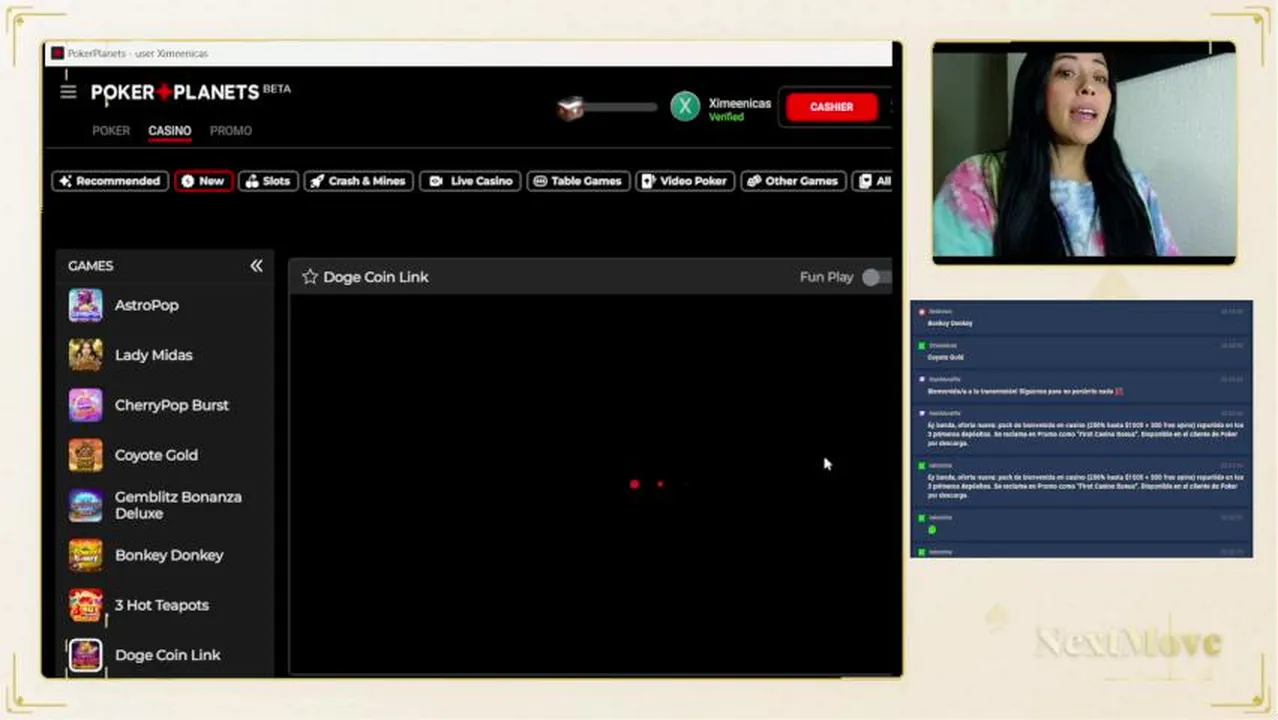
Task: Open Crash & Mines category
Action: [x=358, y=181]
